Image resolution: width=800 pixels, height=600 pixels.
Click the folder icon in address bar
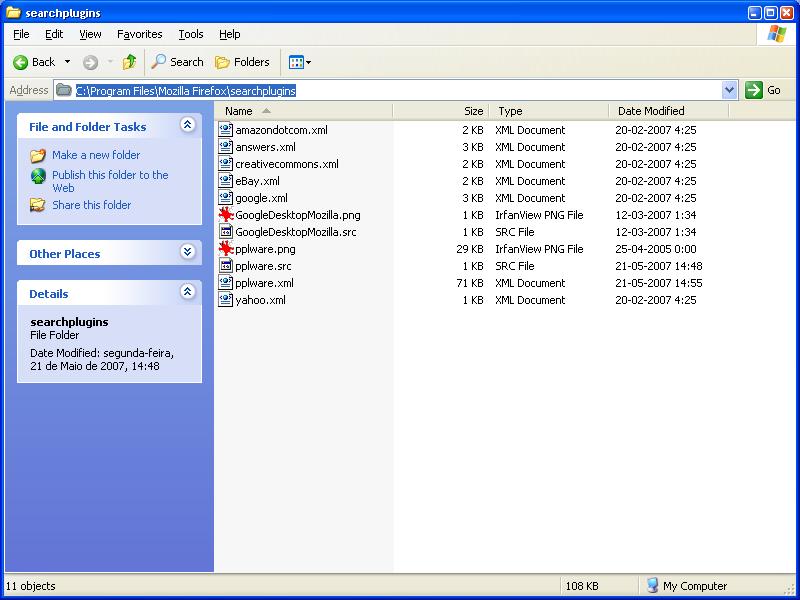(64, 90)
